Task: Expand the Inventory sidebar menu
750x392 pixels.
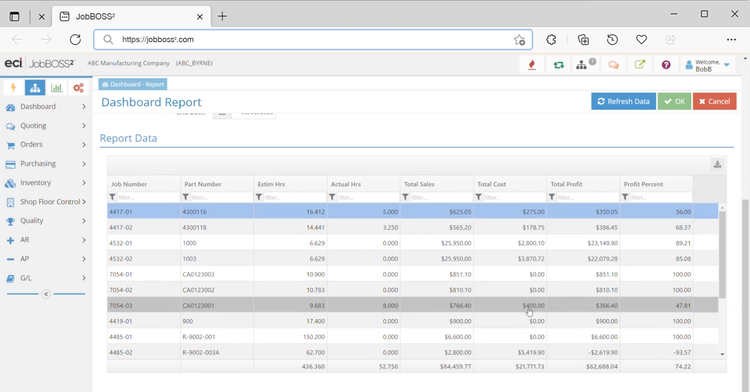Action: (x=46, y=183)
